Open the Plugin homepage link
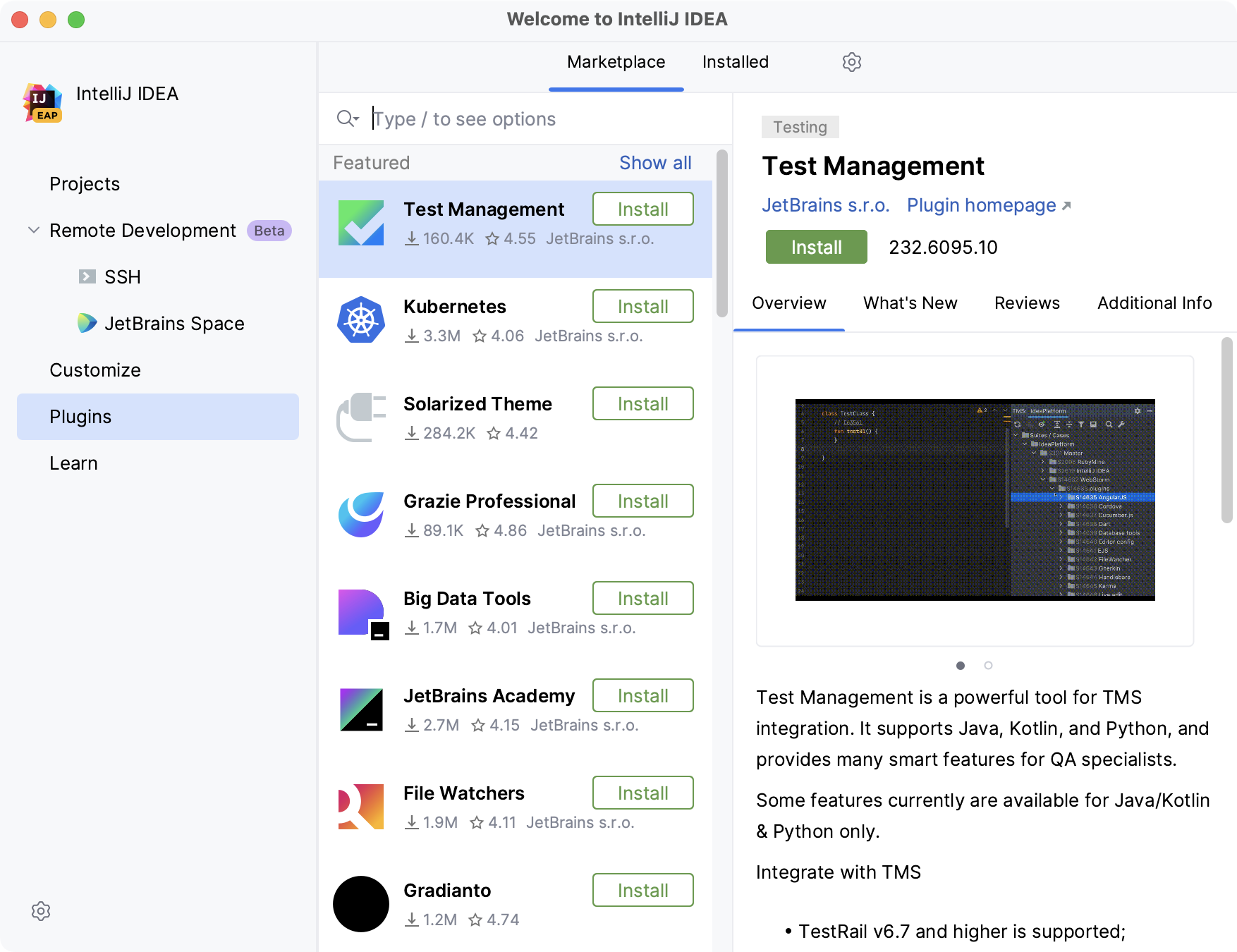 coord(989,205)
